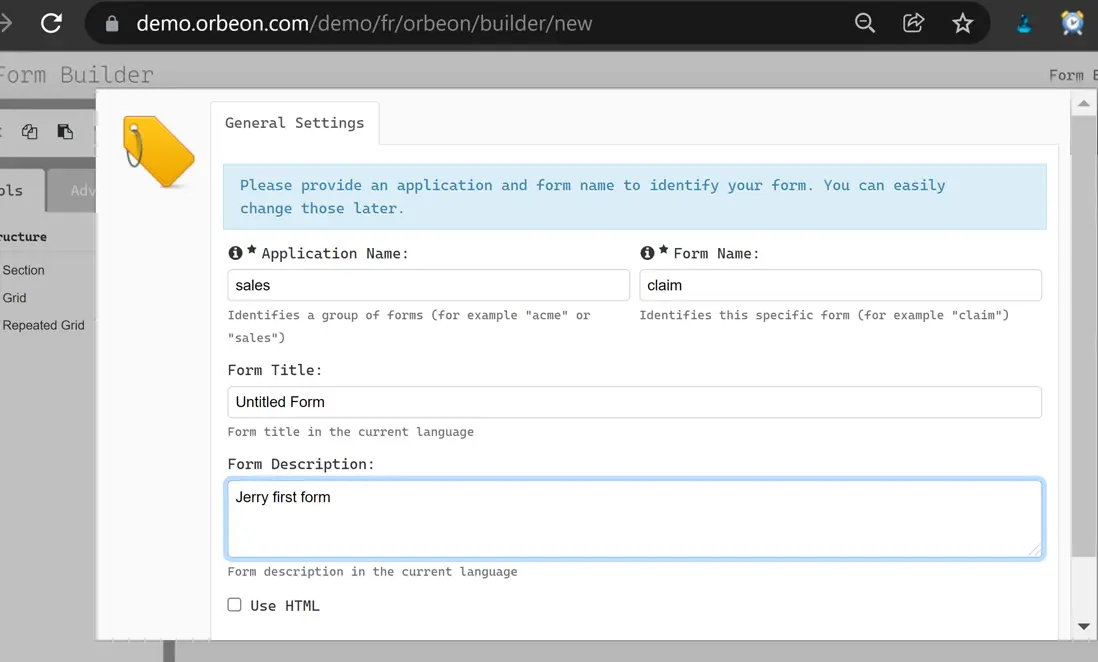
Task: Click the Form Title input field
Action: (x=634, y=402)
